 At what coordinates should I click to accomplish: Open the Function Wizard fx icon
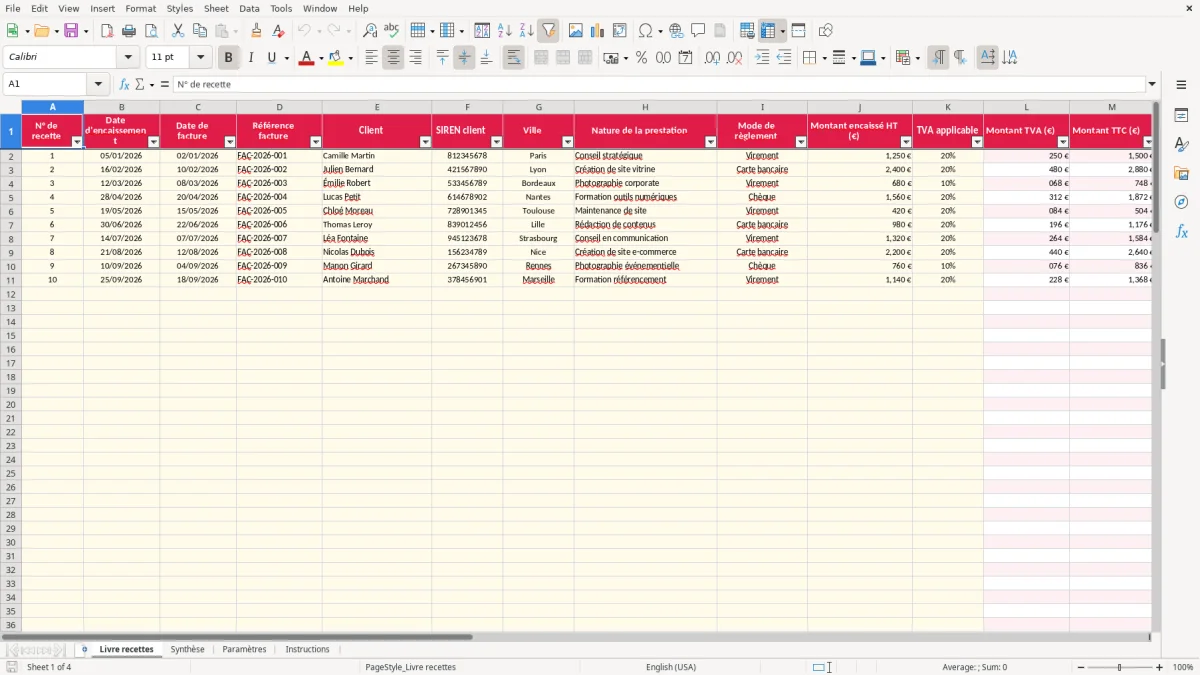pos(125,84)
